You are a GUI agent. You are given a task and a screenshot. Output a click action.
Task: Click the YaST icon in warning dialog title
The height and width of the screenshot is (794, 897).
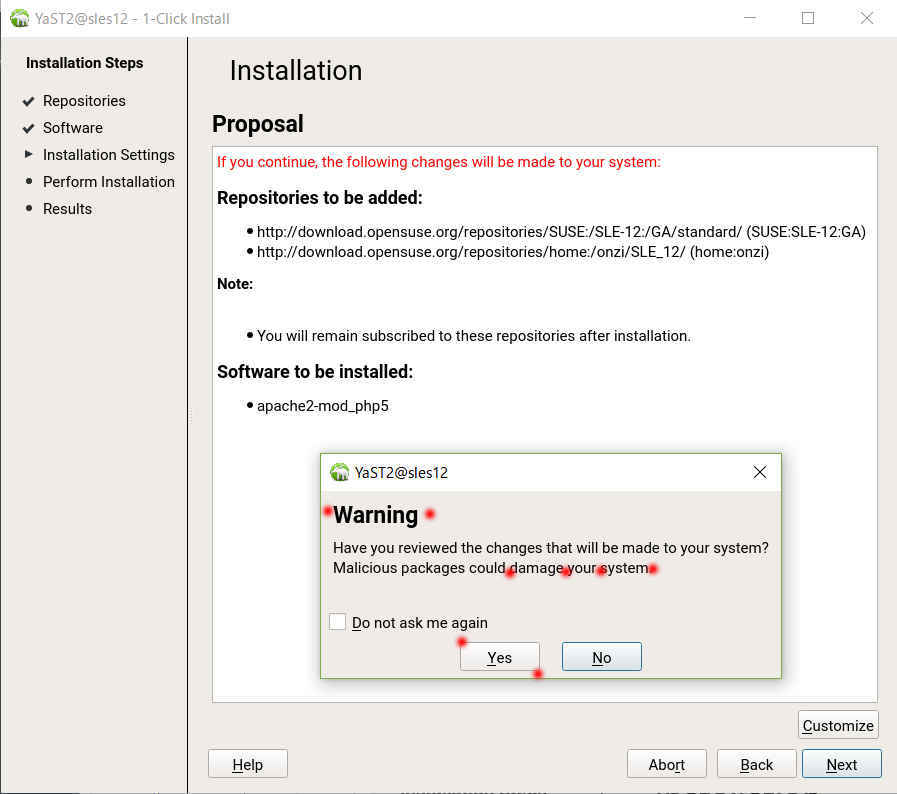pos(339,472)
